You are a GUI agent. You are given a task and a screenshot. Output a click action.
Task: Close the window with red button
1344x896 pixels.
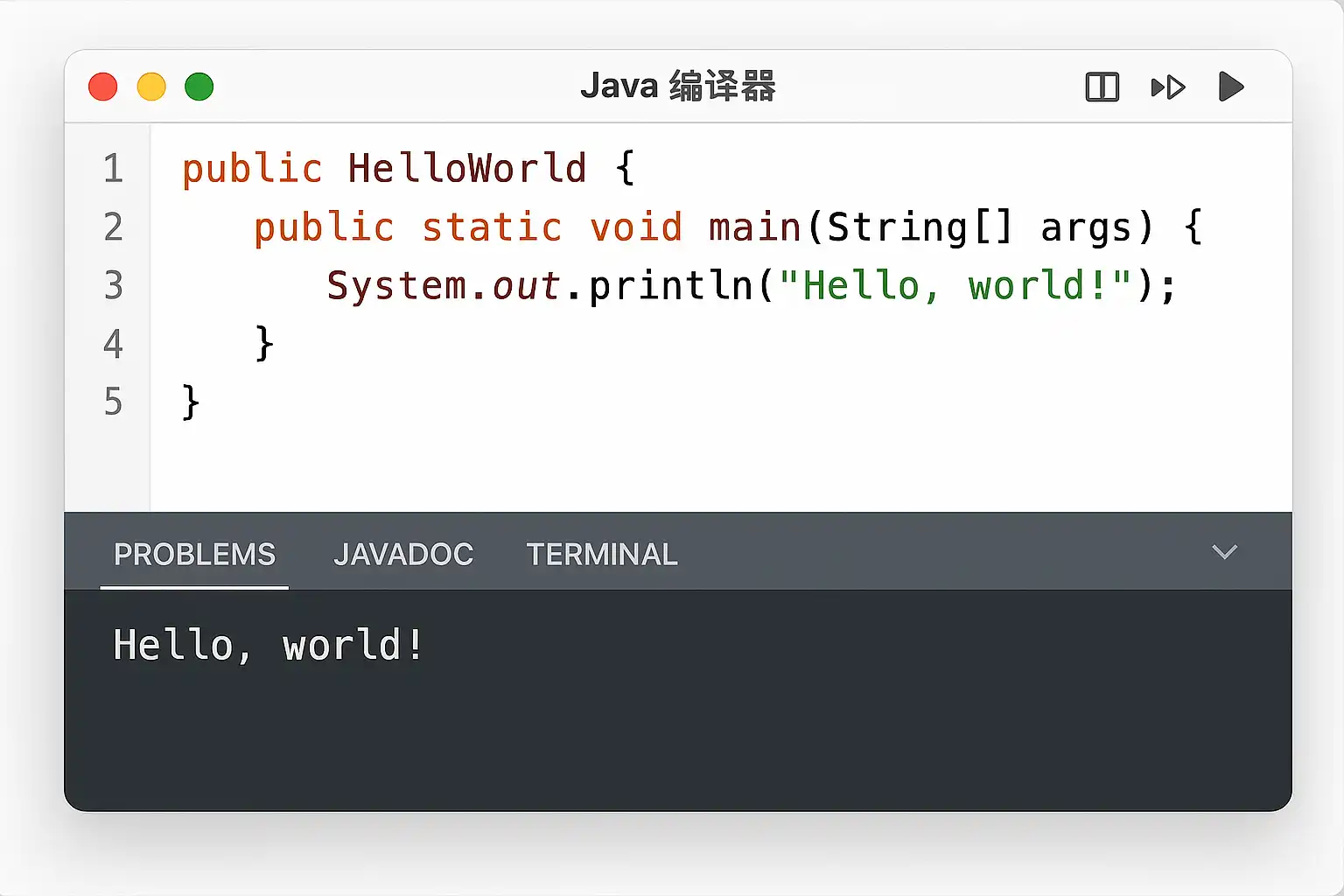tap(103, 87)
